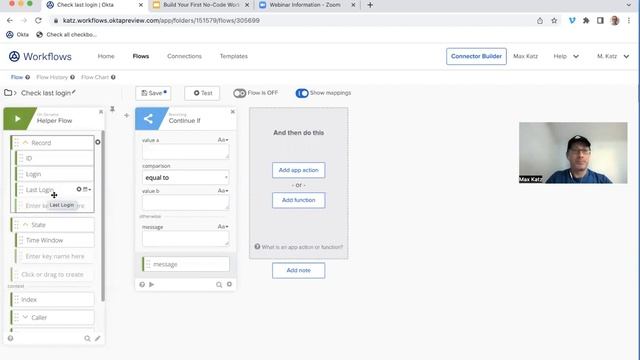
Task: Select the ID field in Record
Action: [55, 158]
